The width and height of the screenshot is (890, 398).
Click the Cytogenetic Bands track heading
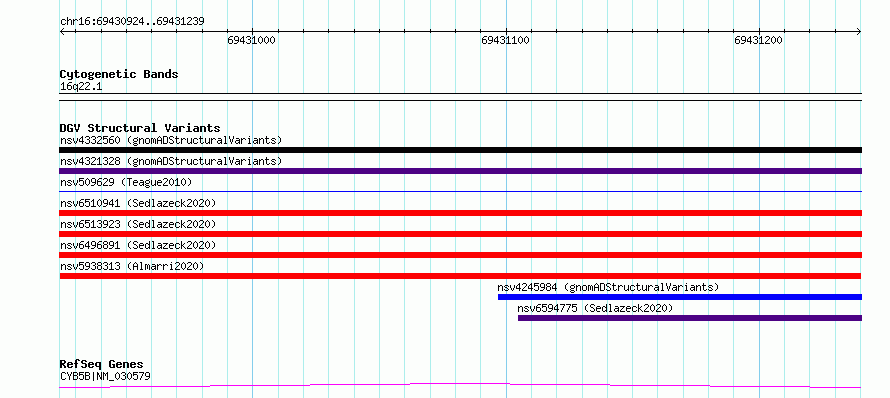click(119, 74)
